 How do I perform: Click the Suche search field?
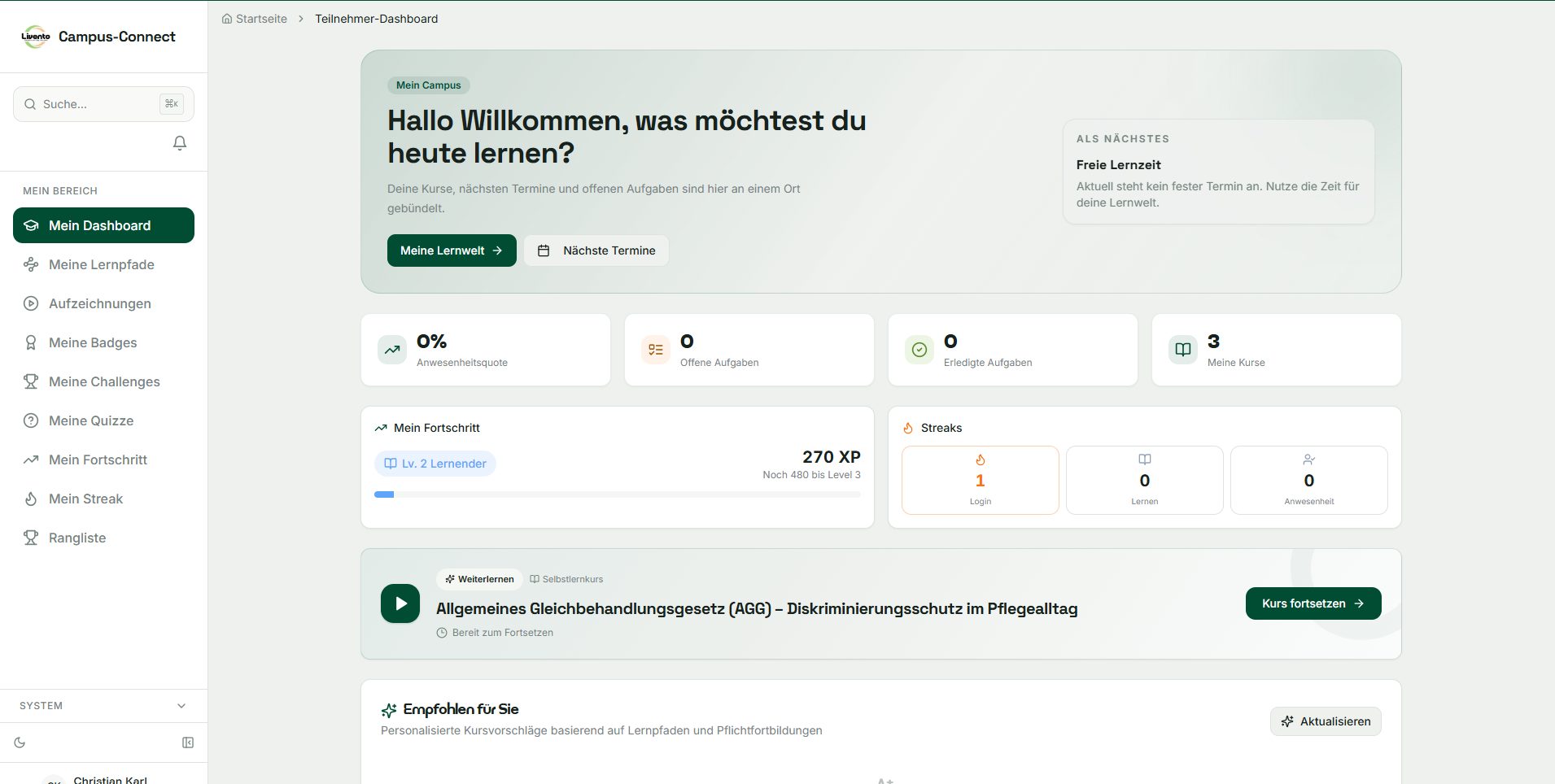tap(103, 104)
